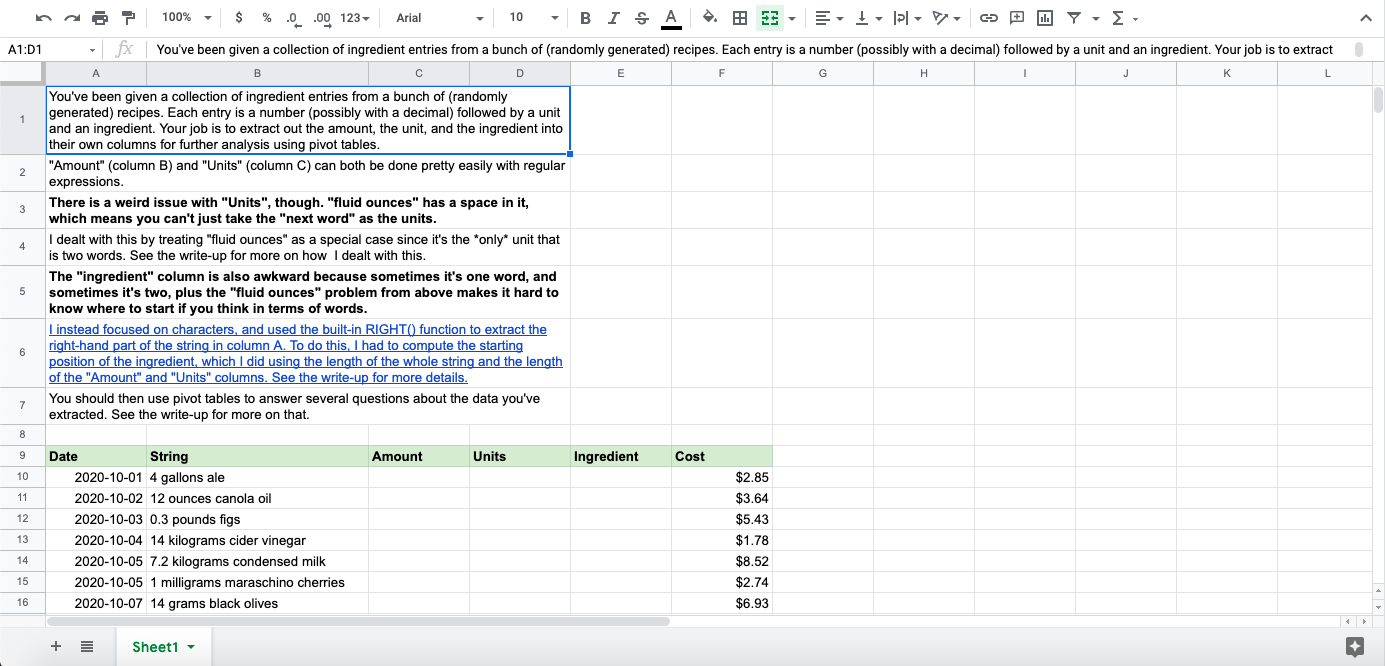
Task: Open the font size 10 dropdown
Action: pos(532,18)
